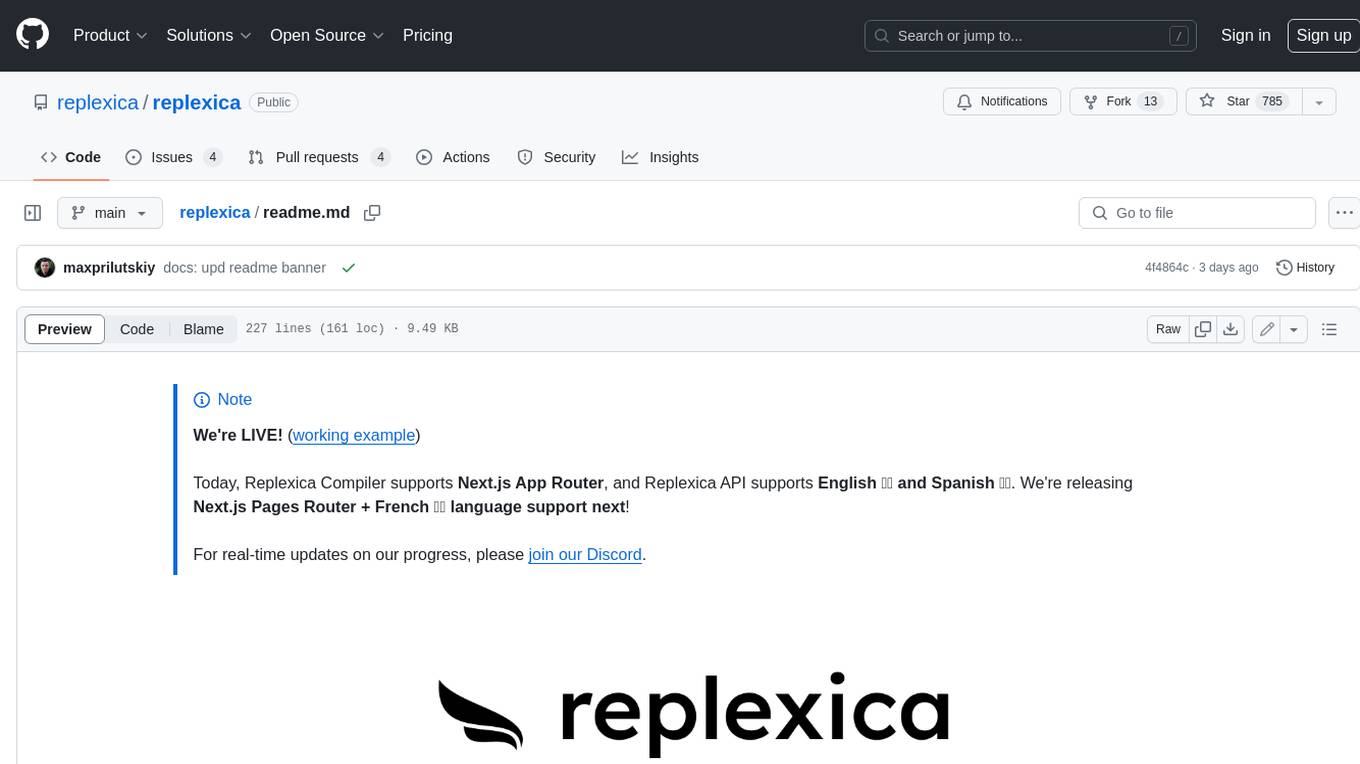Open the GitHub homepage logo

click(x=33, y=35)
